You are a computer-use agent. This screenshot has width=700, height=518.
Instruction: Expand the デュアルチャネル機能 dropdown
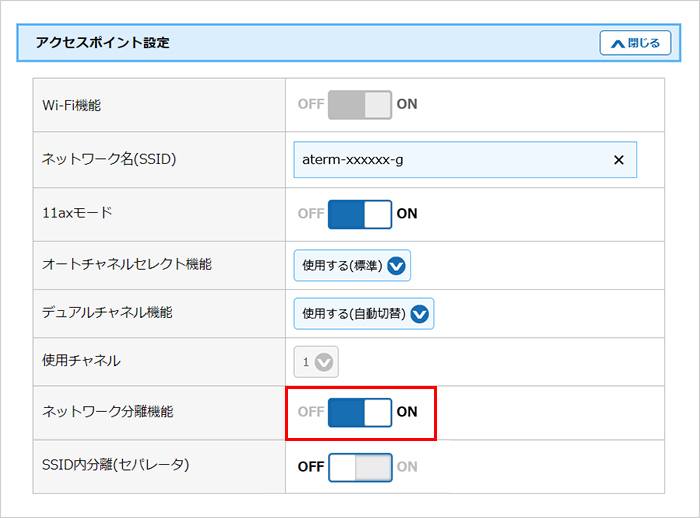[364, 314]
